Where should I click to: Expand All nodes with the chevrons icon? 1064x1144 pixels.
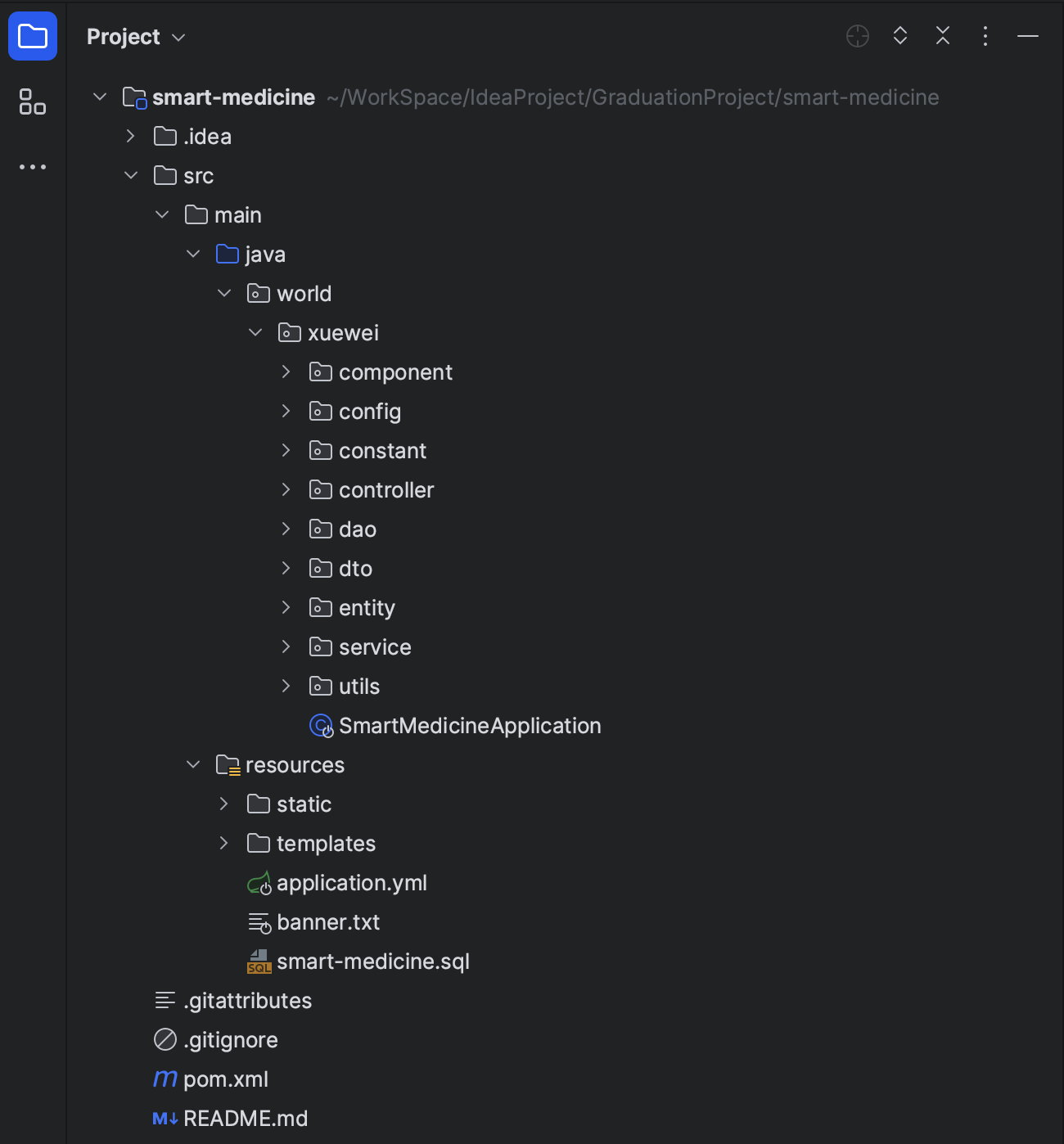(x=899, y=36)
